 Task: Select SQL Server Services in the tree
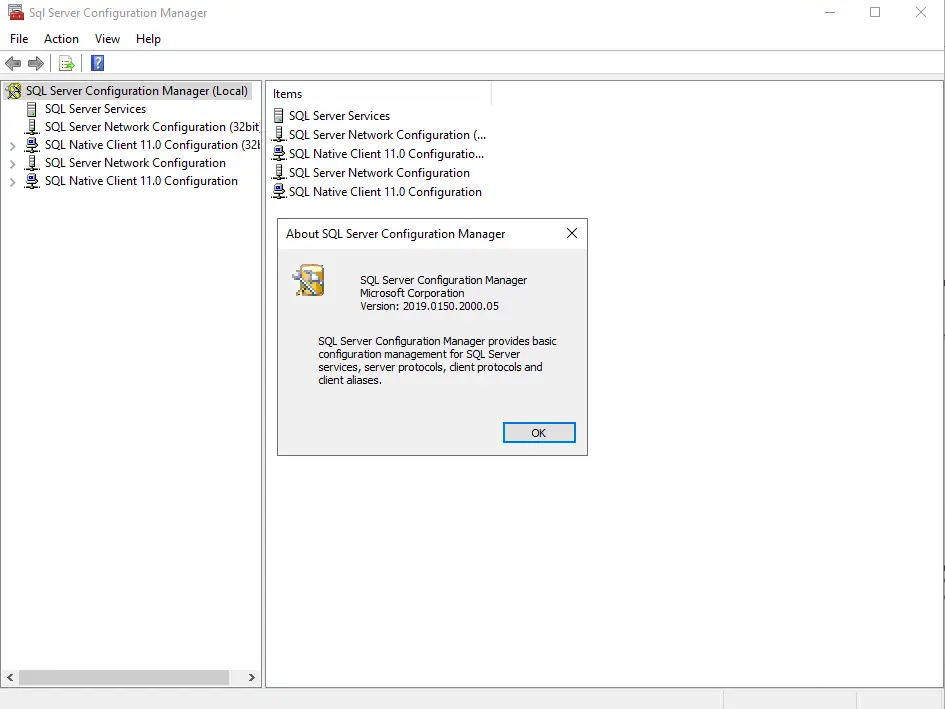point(95,109)
